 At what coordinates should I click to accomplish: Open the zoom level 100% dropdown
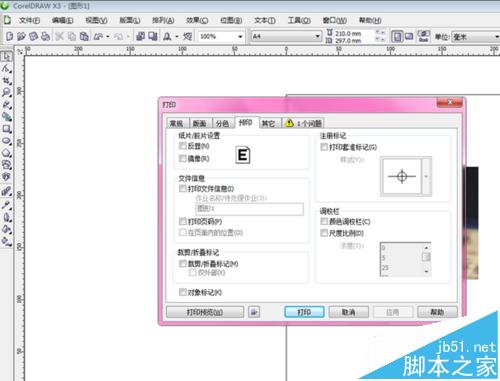tap(240, 36)
